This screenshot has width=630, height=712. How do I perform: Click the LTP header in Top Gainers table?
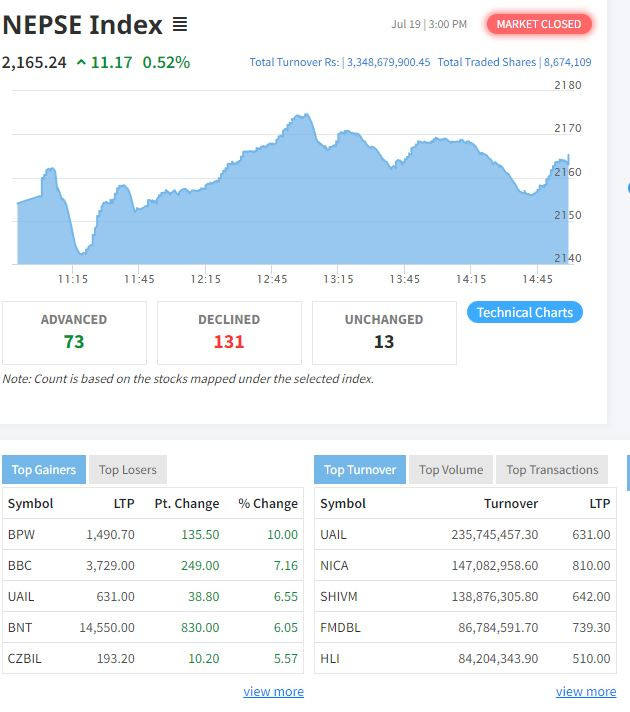coord(124,504)
